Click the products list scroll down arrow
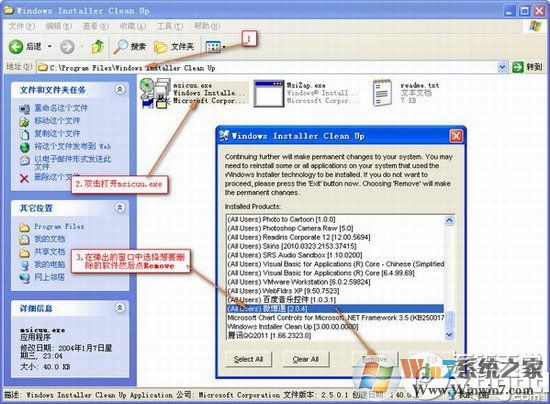The height and width of the screenshot is (404, 550). tap(449, 335)
